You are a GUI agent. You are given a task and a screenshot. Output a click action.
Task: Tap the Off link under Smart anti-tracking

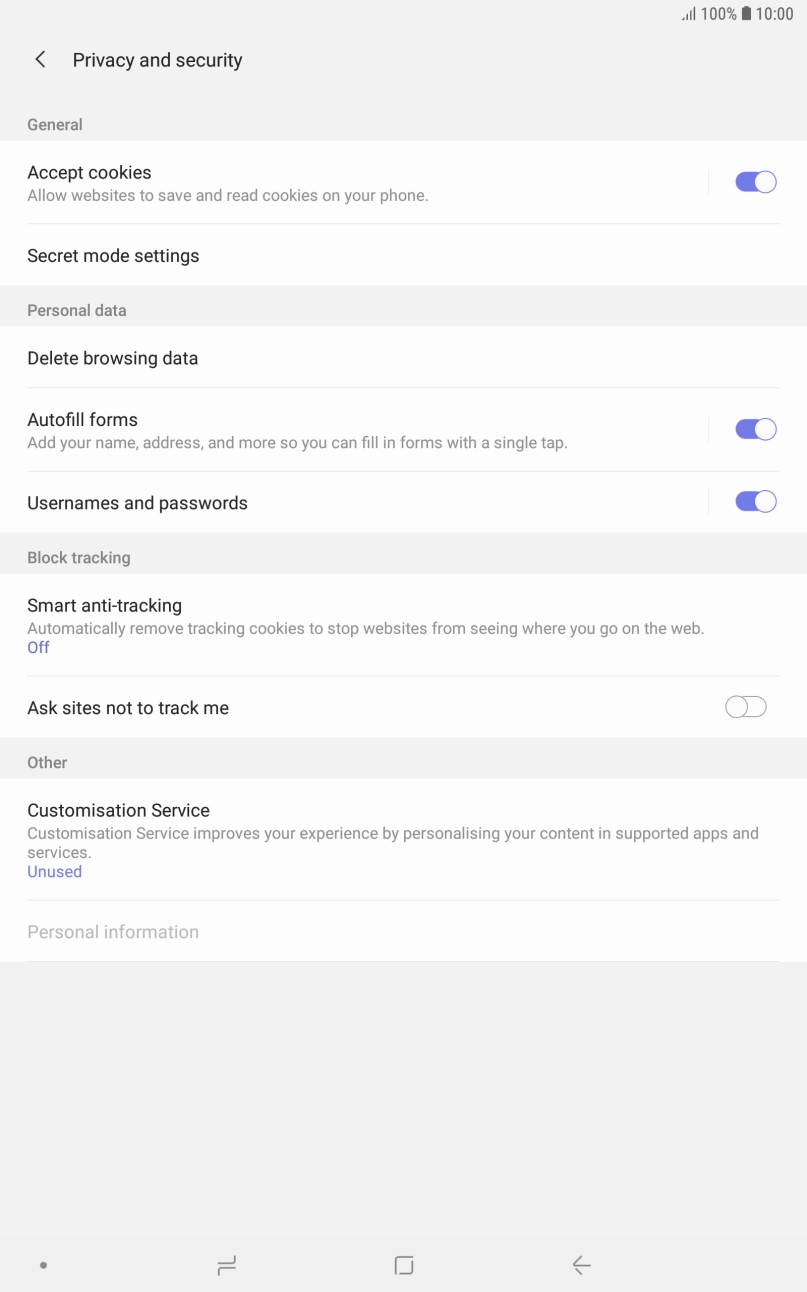38,647
